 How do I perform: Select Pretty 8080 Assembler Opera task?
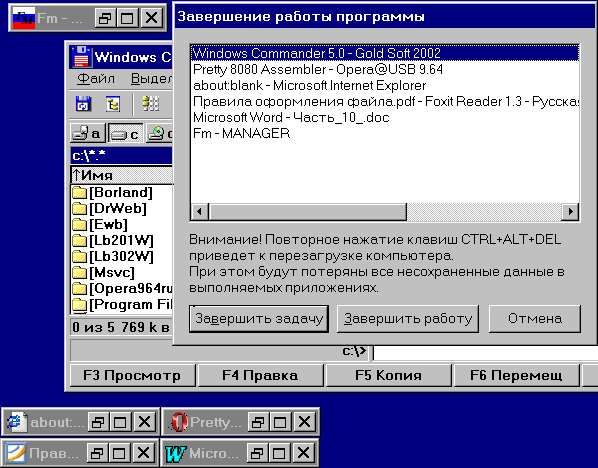(x=385, y=69)
